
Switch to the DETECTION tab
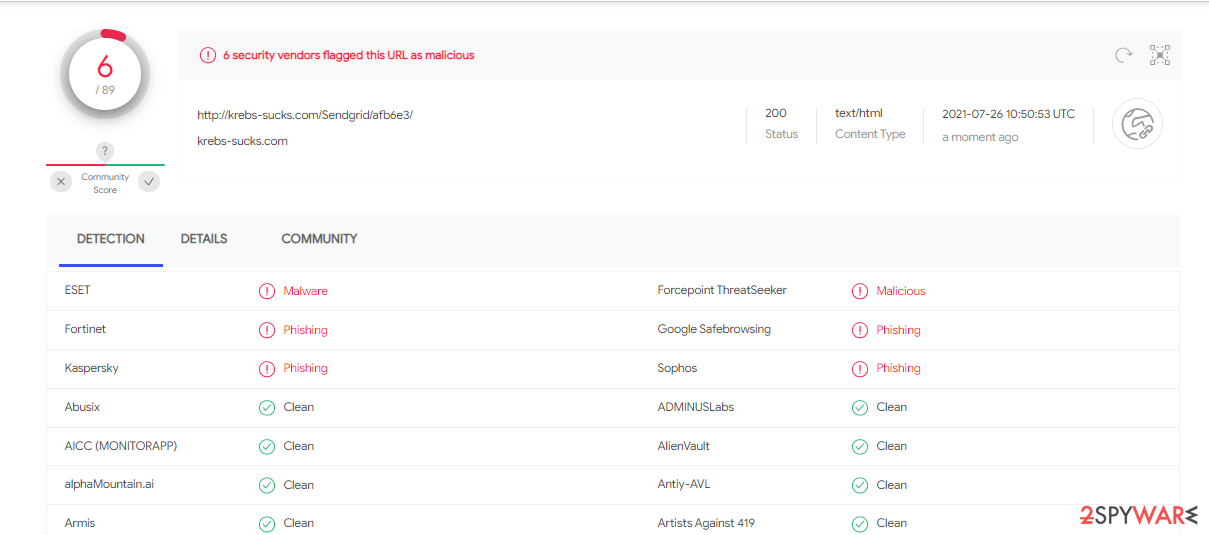(111, 239)
